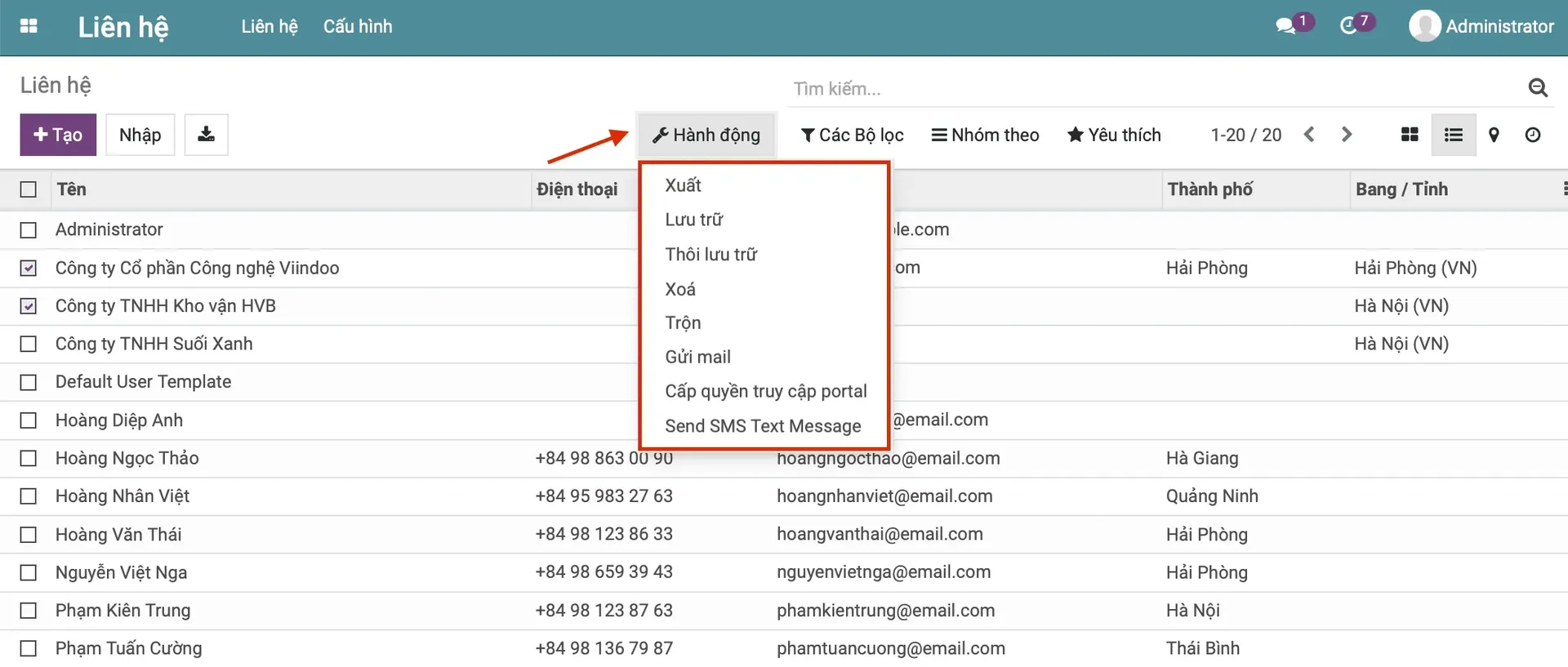The image size is (1568, 667).
Task: Open Liên hệ top menu item
Action: tap(269, 26)
